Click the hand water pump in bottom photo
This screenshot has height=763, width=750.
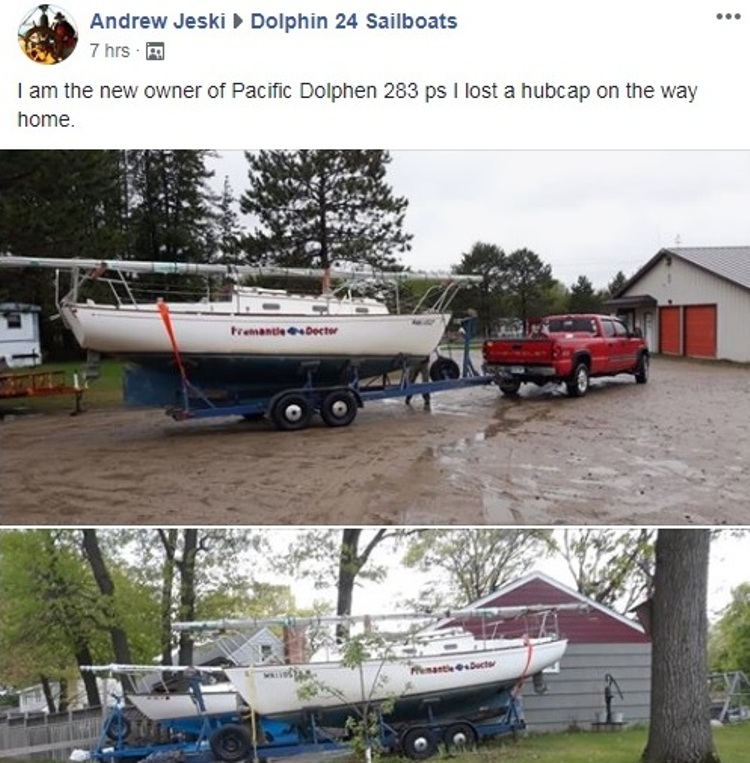pyautogui.click(x=613, y=699)
